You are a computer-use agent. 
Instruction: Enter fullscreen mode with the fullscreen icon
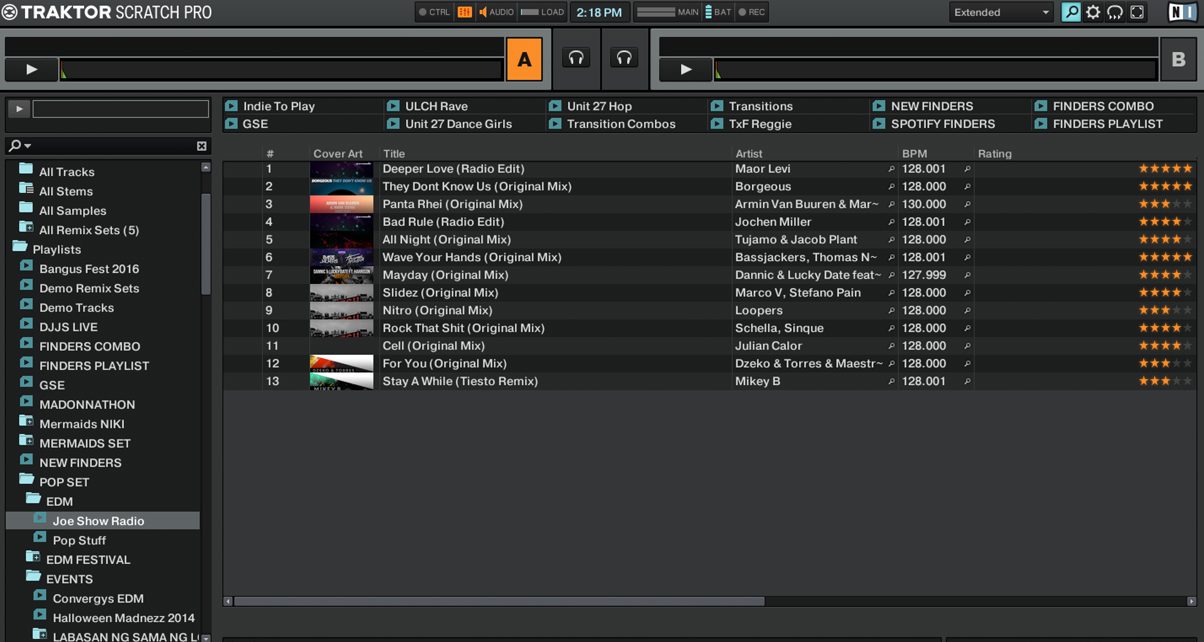[x=1134, y=12]
